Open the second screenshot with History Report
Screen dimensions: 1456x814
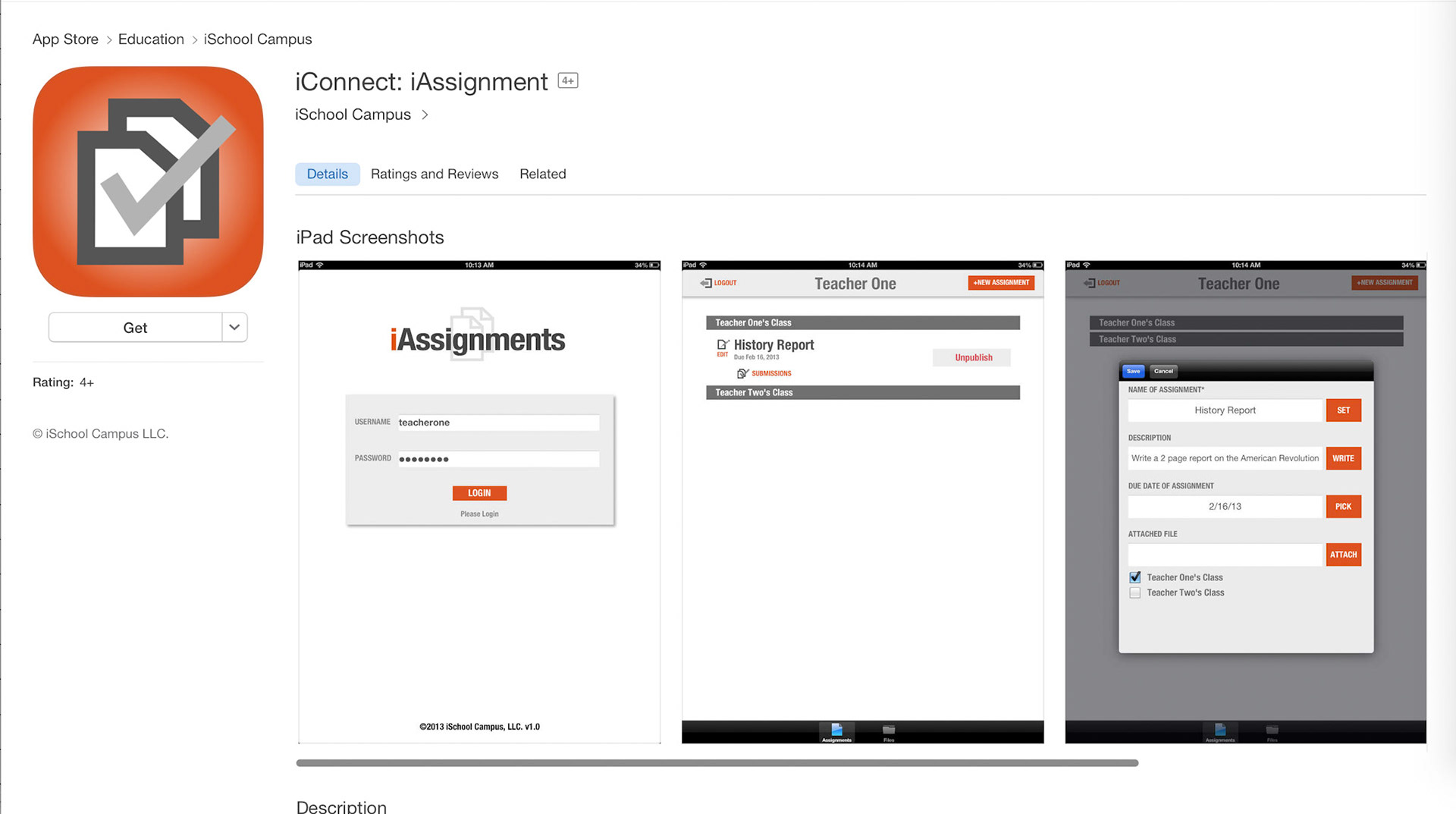click(863, 501)
